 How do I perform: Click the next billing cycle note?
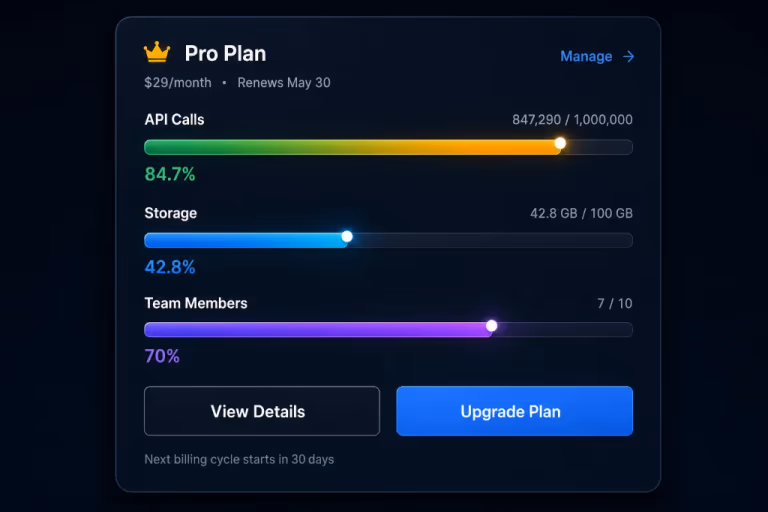pos(239,459)
